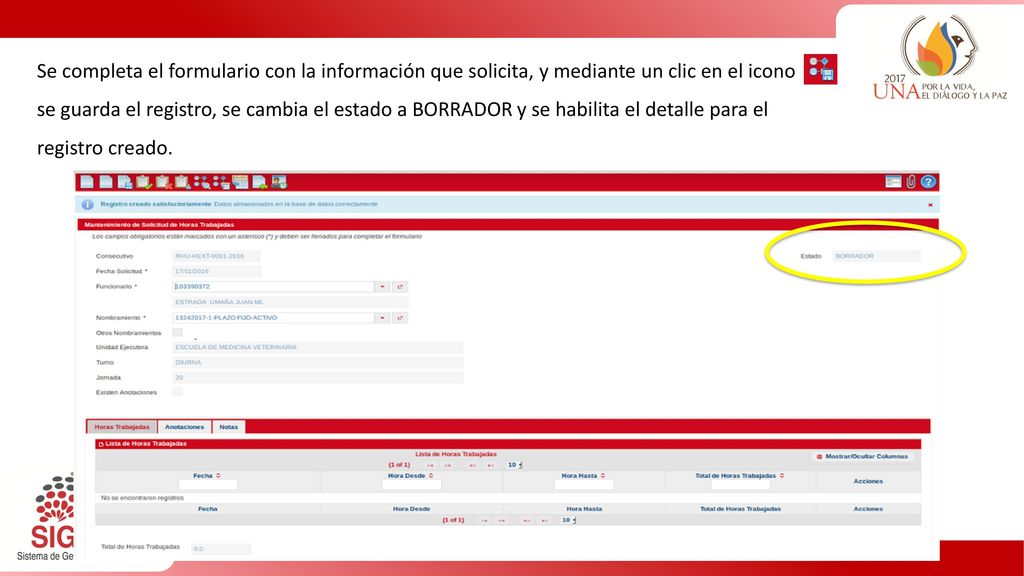This screenshot has width=1024, height=576.
Task: Switch to the Horas Trabajadas tab
Action: click(x=122, y=427)
